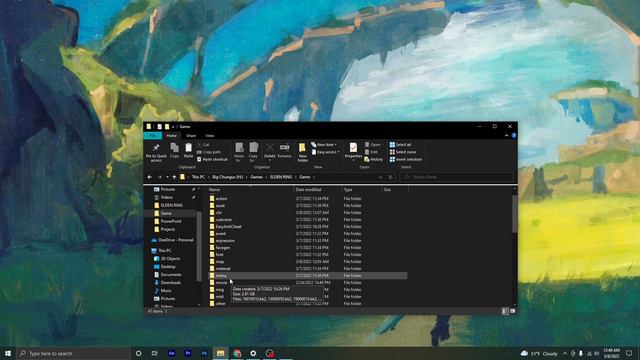Screen dimensions: 640x360
Task: Click the Search Game input field
Action: pos(456,177)
